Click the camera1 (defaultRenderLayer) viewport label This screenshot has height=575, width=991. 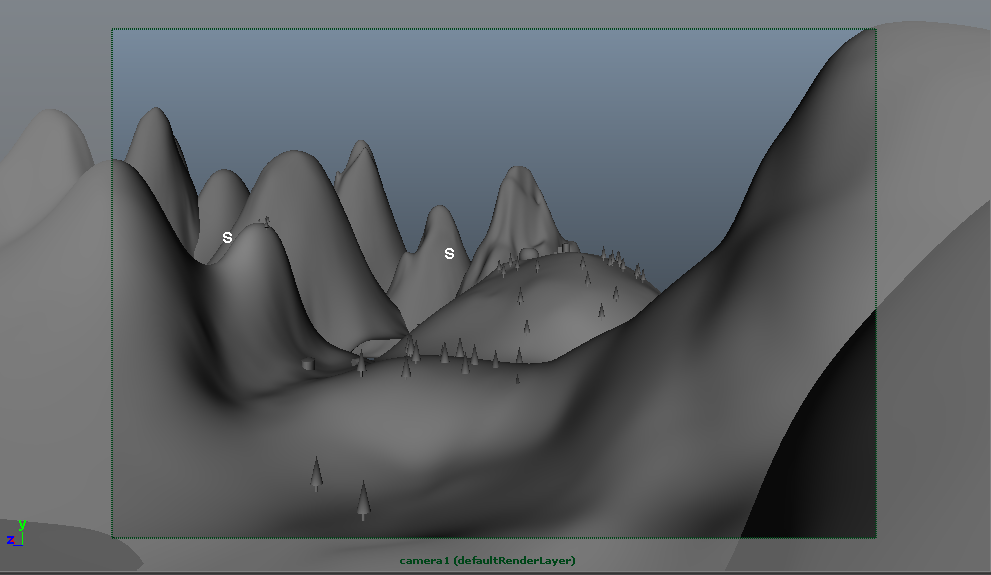[x=487, y=560]
